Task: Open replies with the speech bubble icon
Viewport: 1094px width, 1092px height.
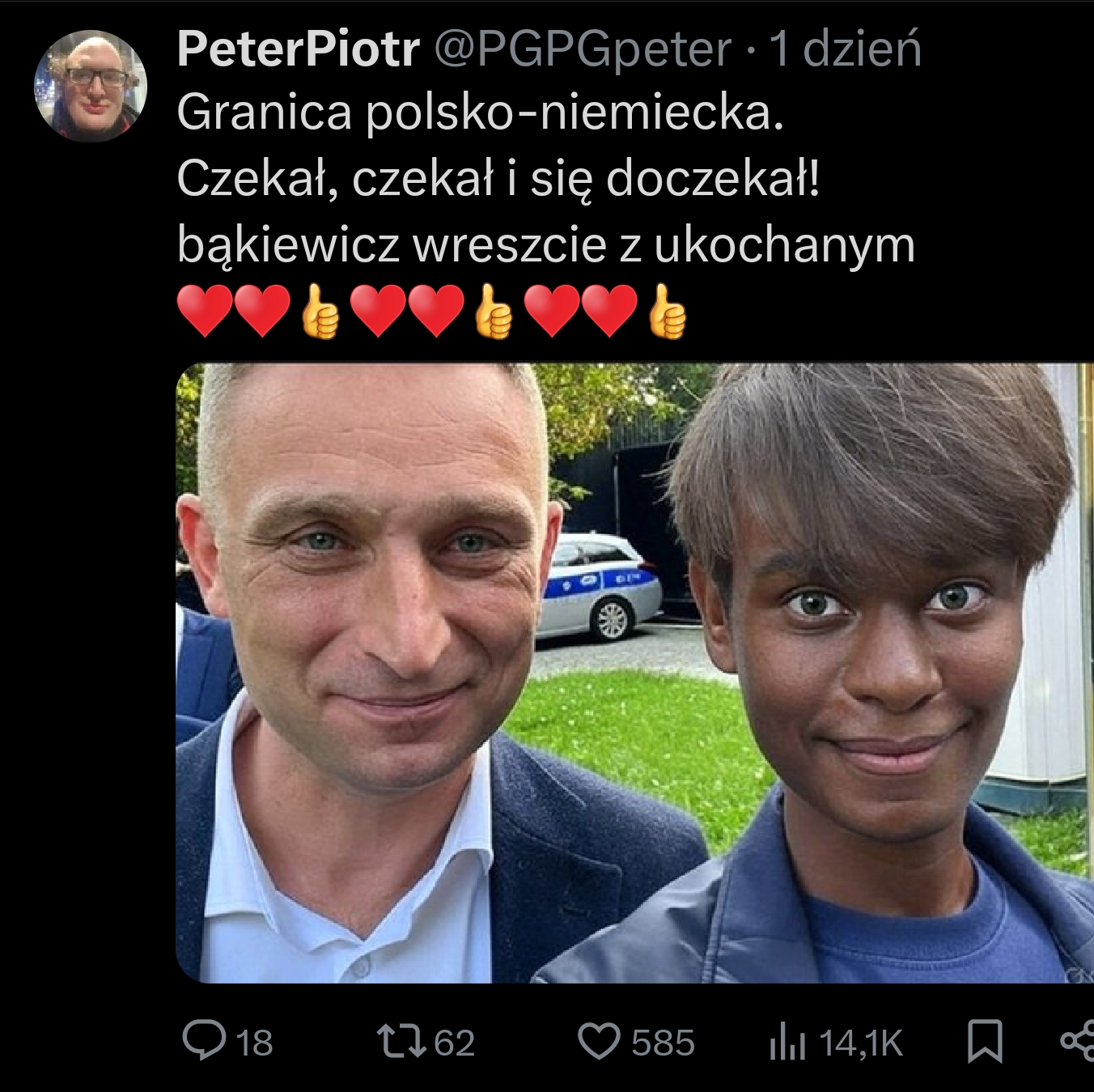Action: pos(205,1042)
